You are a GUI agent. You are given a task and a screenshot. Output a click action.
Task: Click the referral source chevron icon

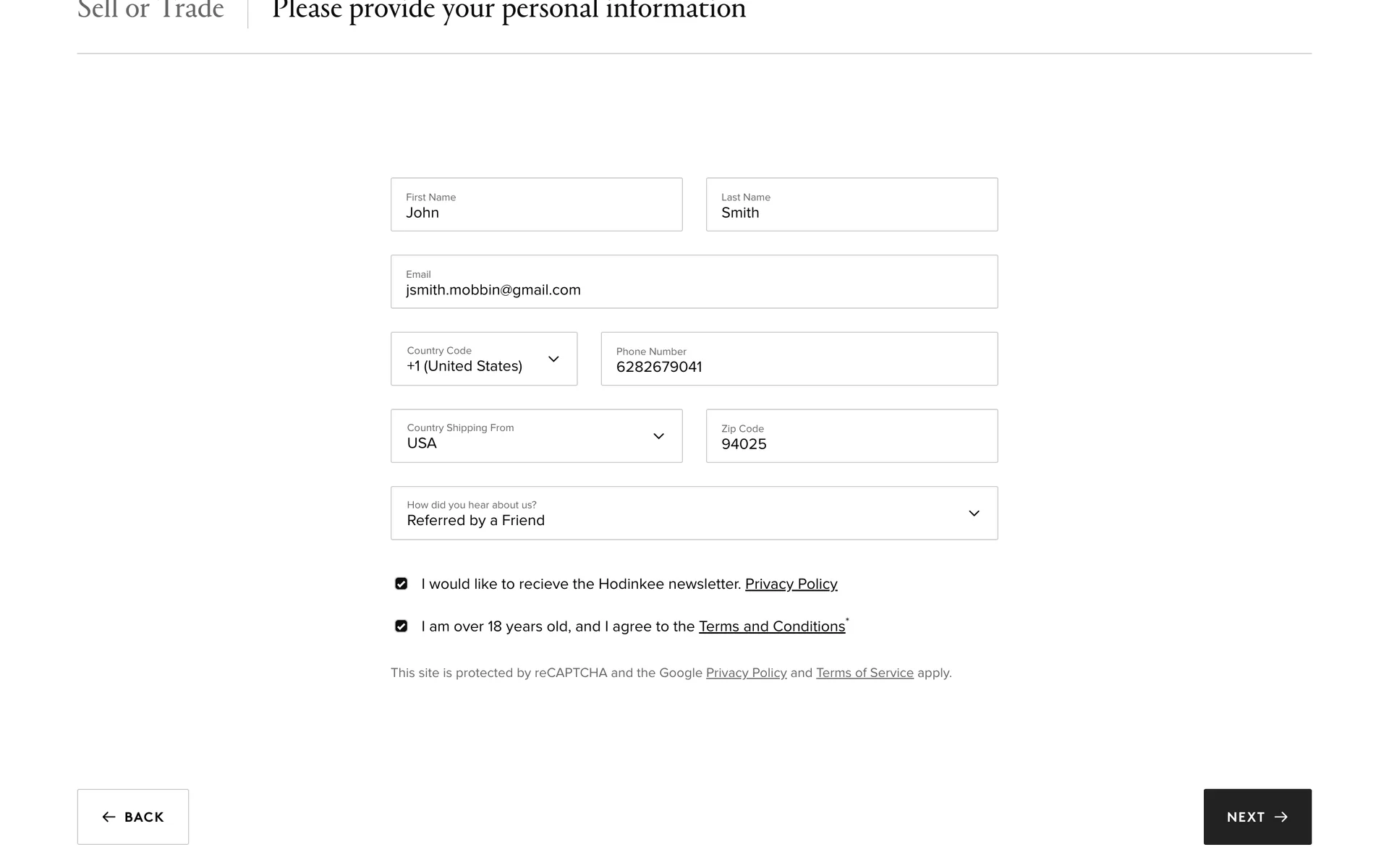tap(974, 514)
